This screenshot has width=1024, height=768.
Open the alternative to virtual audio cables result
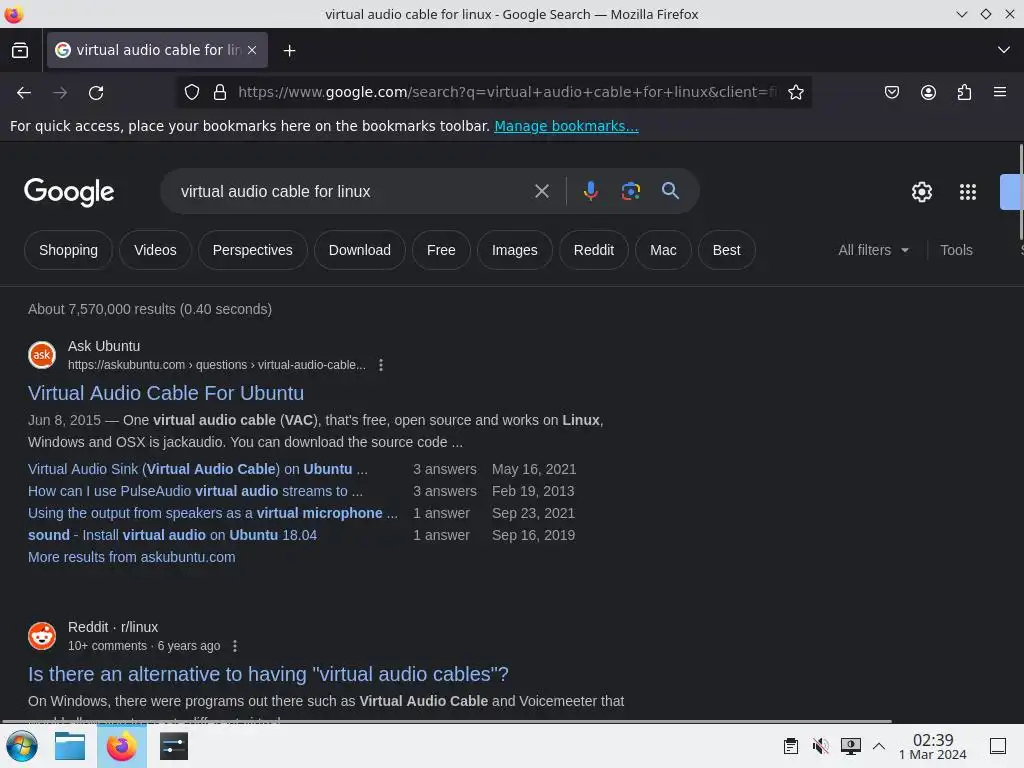[268, 674]
